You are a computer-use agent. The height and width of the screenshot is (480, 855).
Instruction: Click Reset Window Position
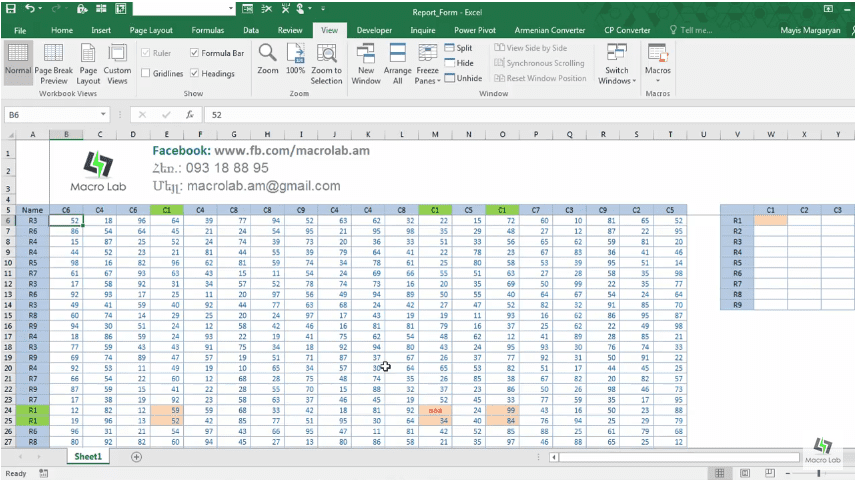[x=540, y=78]
